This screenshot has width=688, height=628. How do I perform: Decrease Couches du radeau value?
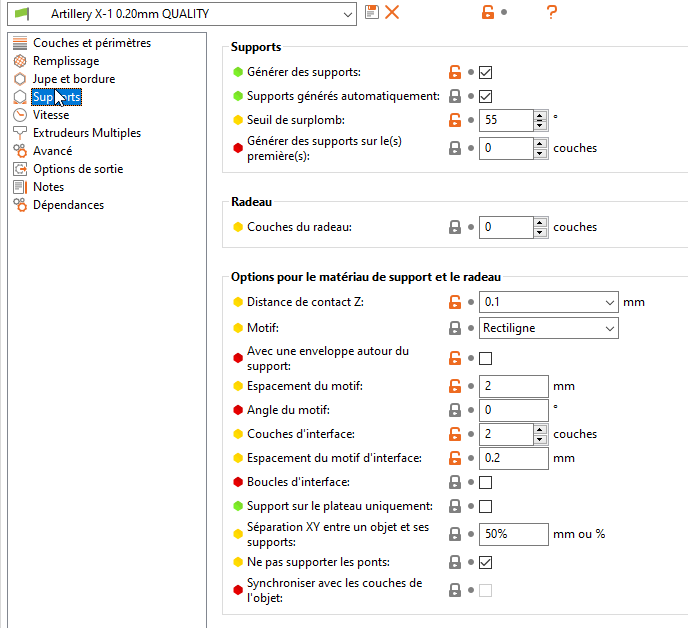coord(540,233)
